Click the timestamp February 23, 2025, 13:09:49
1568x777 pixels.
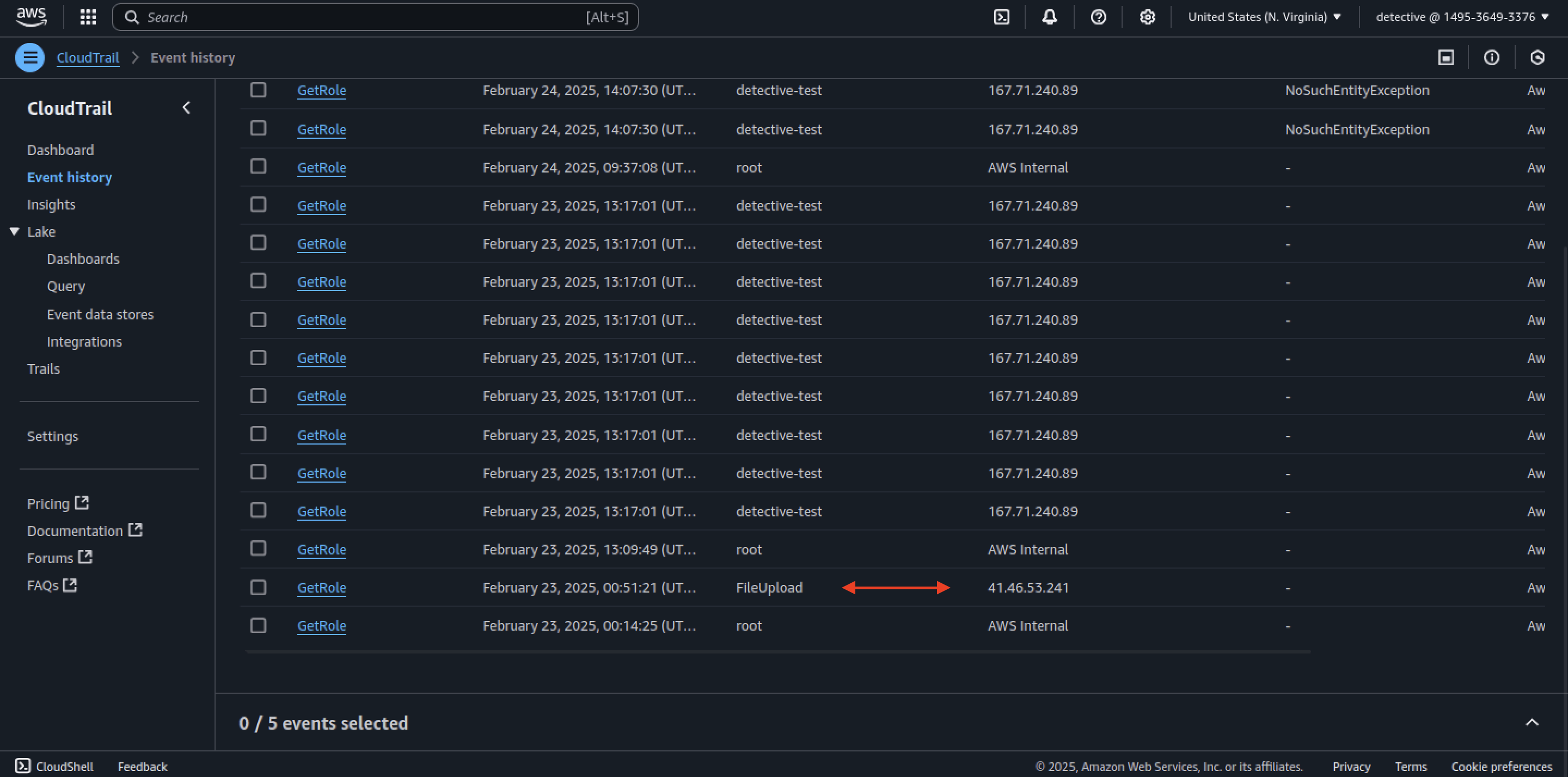tap(589, 550)
